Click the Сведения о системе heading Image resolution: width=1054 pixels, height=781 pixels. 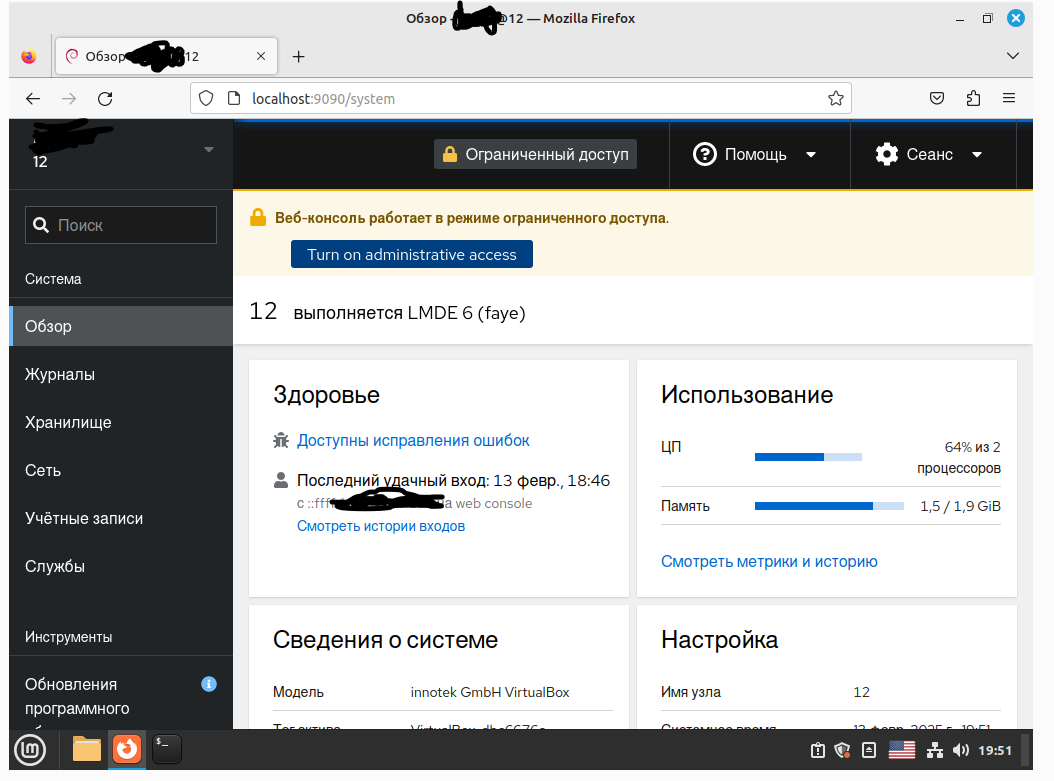click(x=385, y=639)
